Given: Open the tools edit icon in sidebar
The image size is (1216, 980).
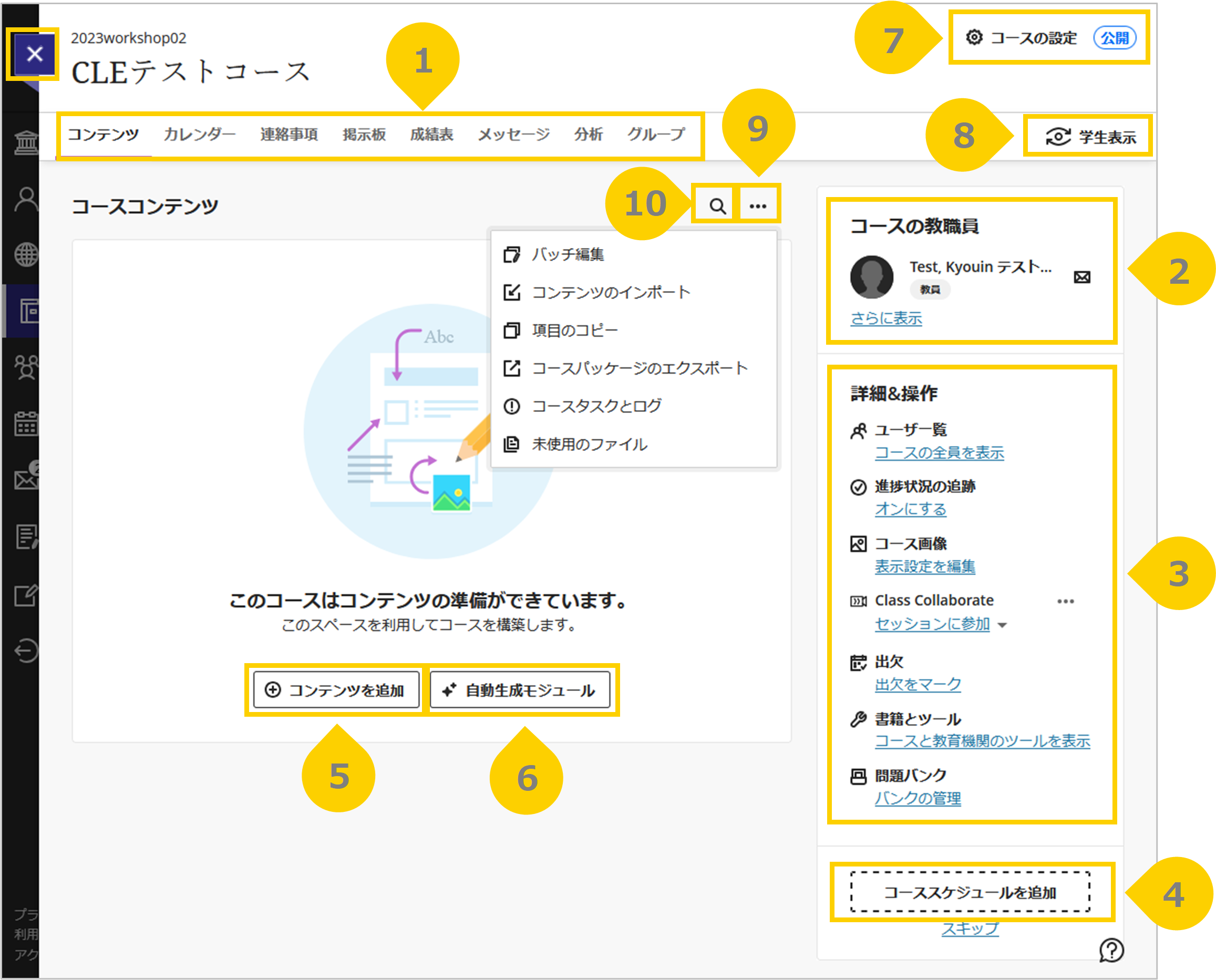Looking at the screenshot, I should click(26, 595).
